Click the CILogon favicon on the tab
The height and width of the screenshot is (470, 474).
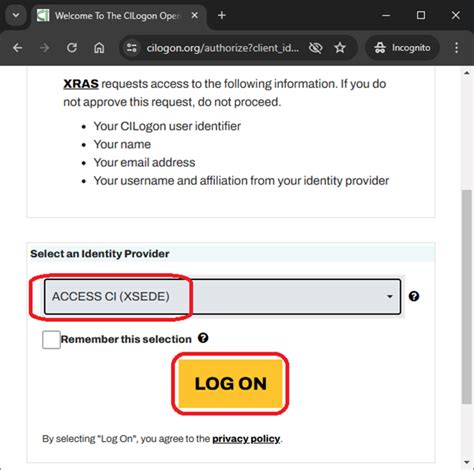pos(43,15)
